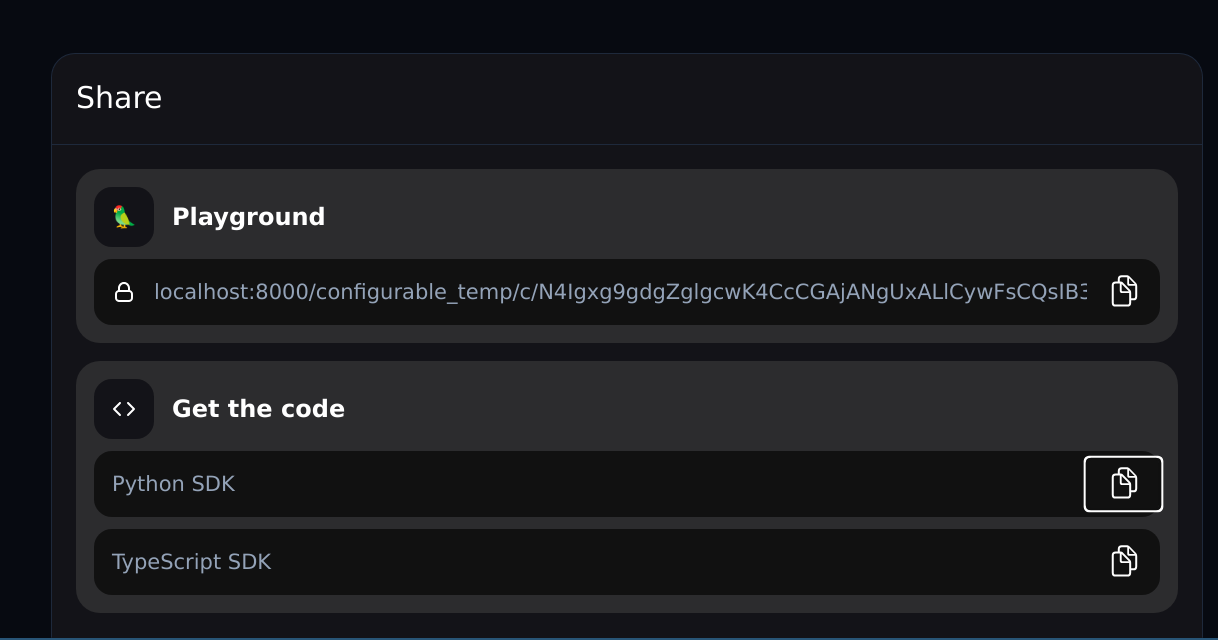Screen dimensions: 1218x640
Task: Click the Python SDK label text
Action: point(173,483)
